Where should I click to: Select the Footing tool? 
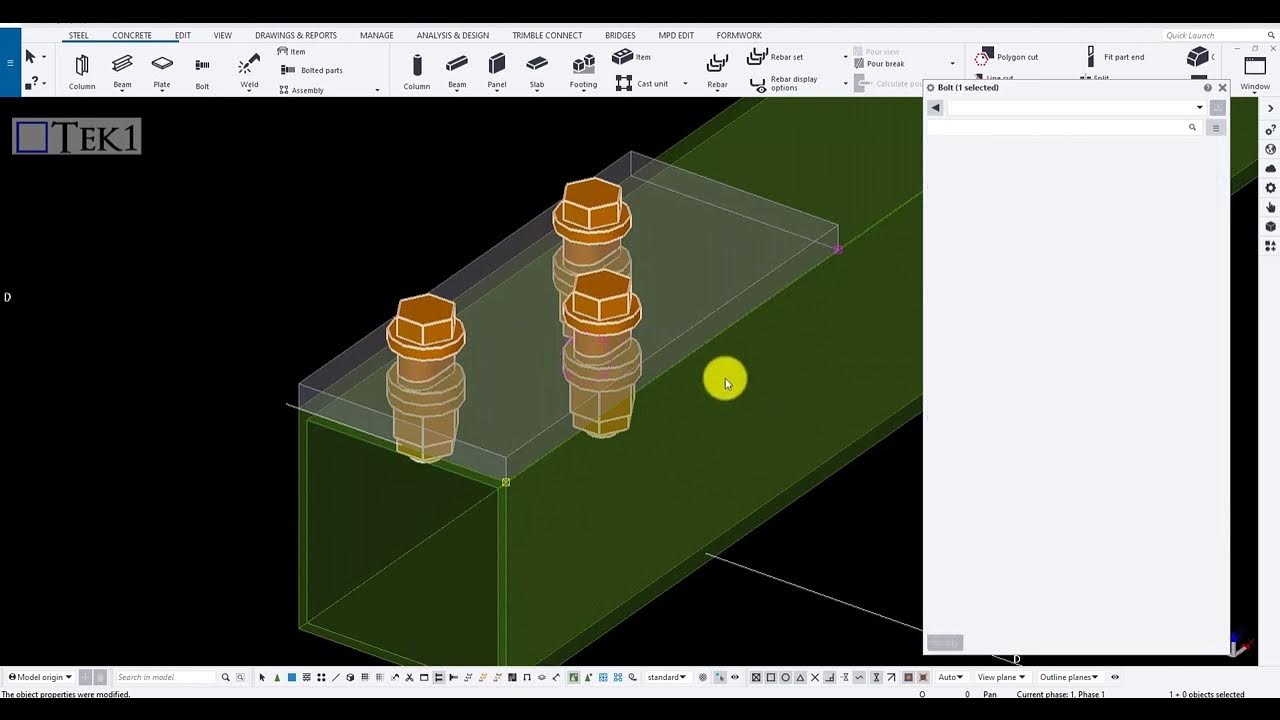[x=583, y=71]
